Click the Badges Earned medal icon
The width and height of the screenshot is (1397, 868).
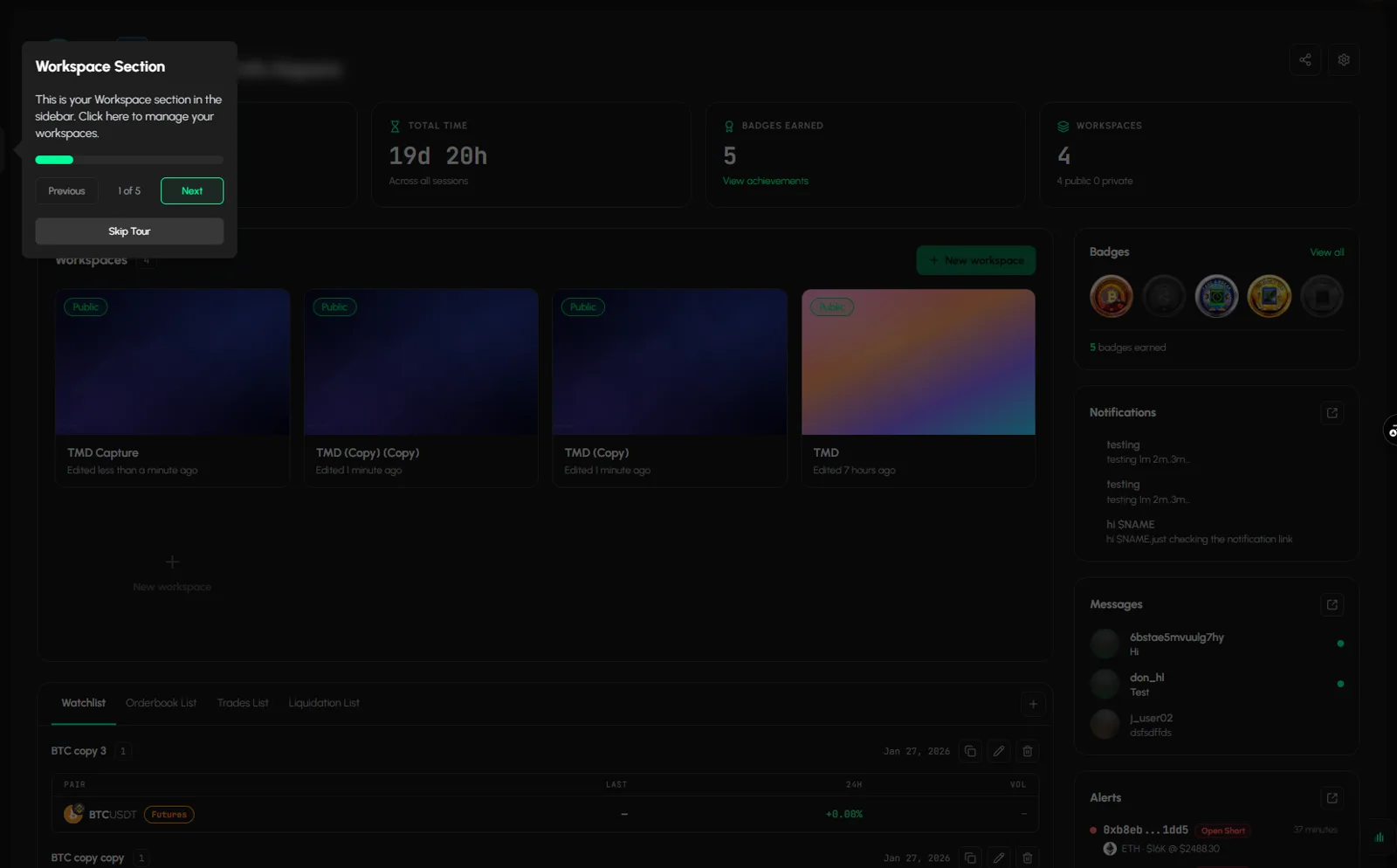tap(729, 127)
